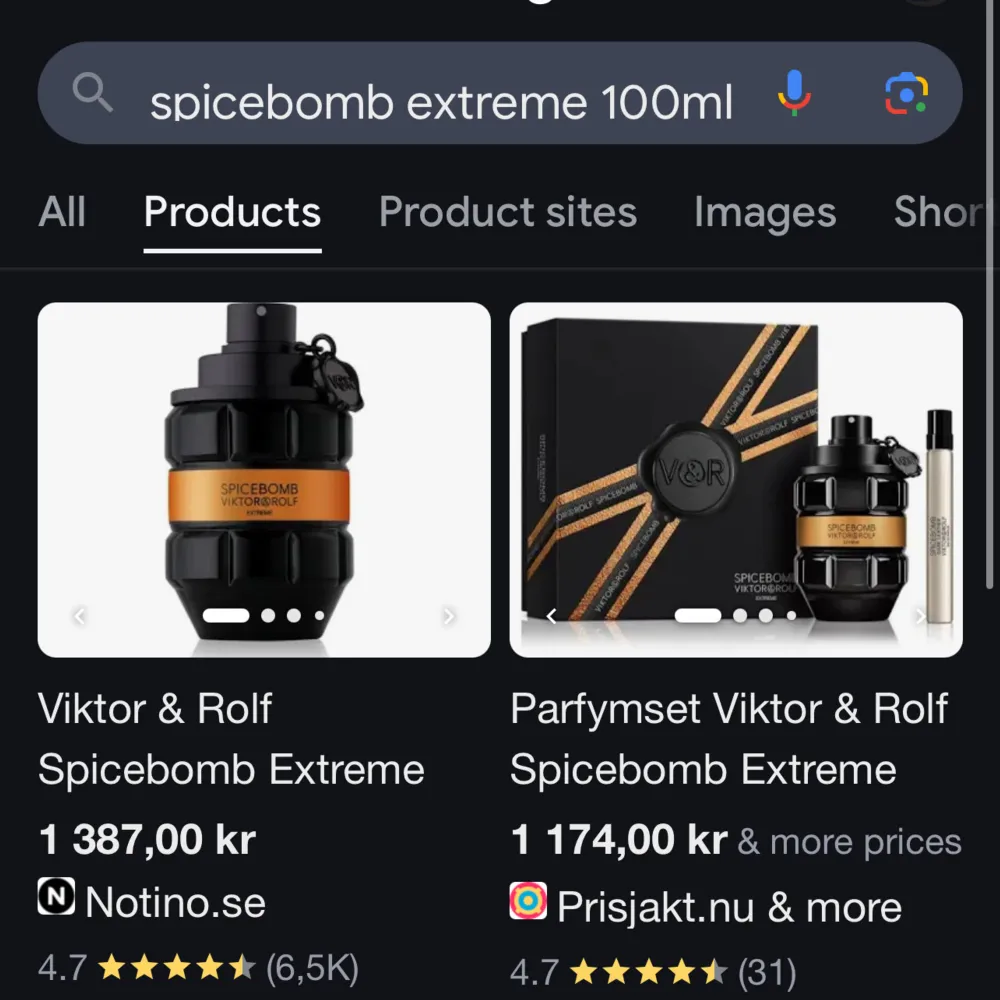The height and width of the screenshot is (1000, 1000).
Task: Go back on gift set carousel with left arrow
Action: point(552,616)
